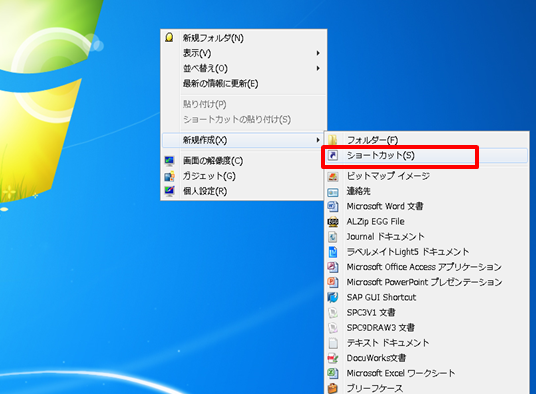The width and height of the screenshot is (536, 394).
Task: Expand the 並べ替え(O) submenu arrow
Action: point(318,68)
